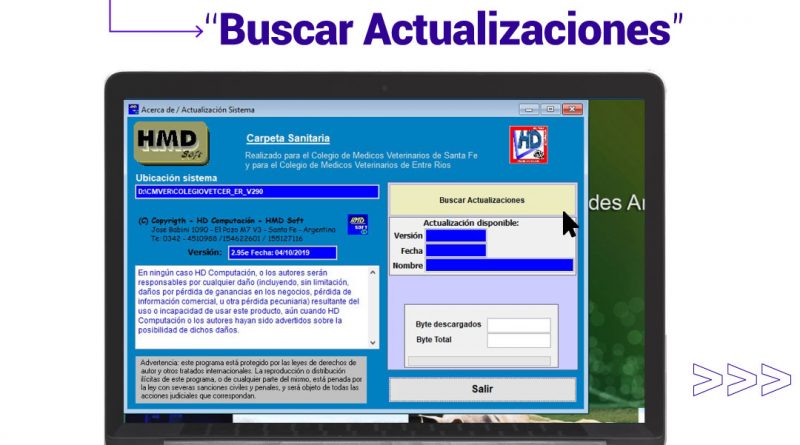Click the Advertencia legal notice text

(x=251, y=379)
